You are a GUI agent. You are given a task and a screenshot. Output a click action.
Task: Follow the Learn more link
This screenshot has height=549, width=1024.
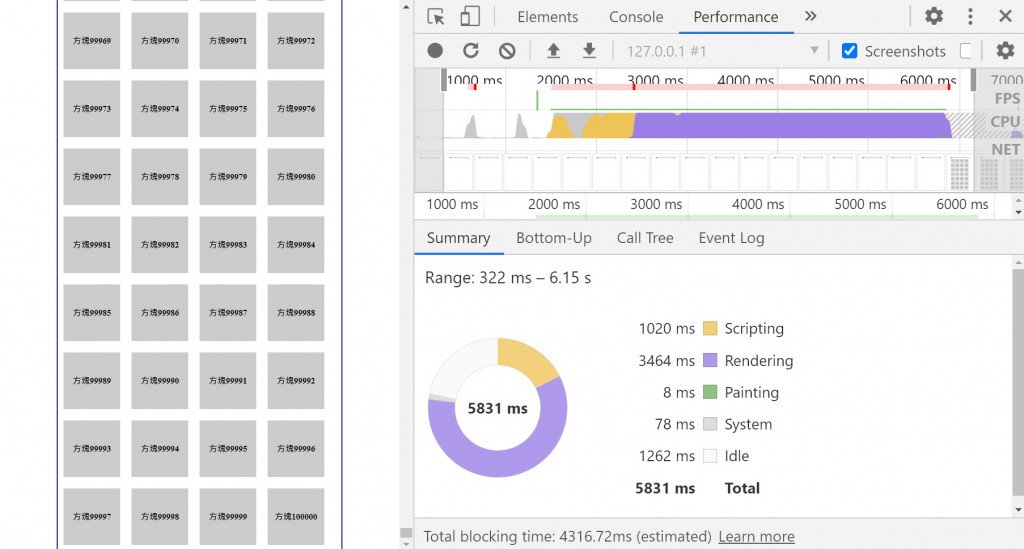[756, 537]
